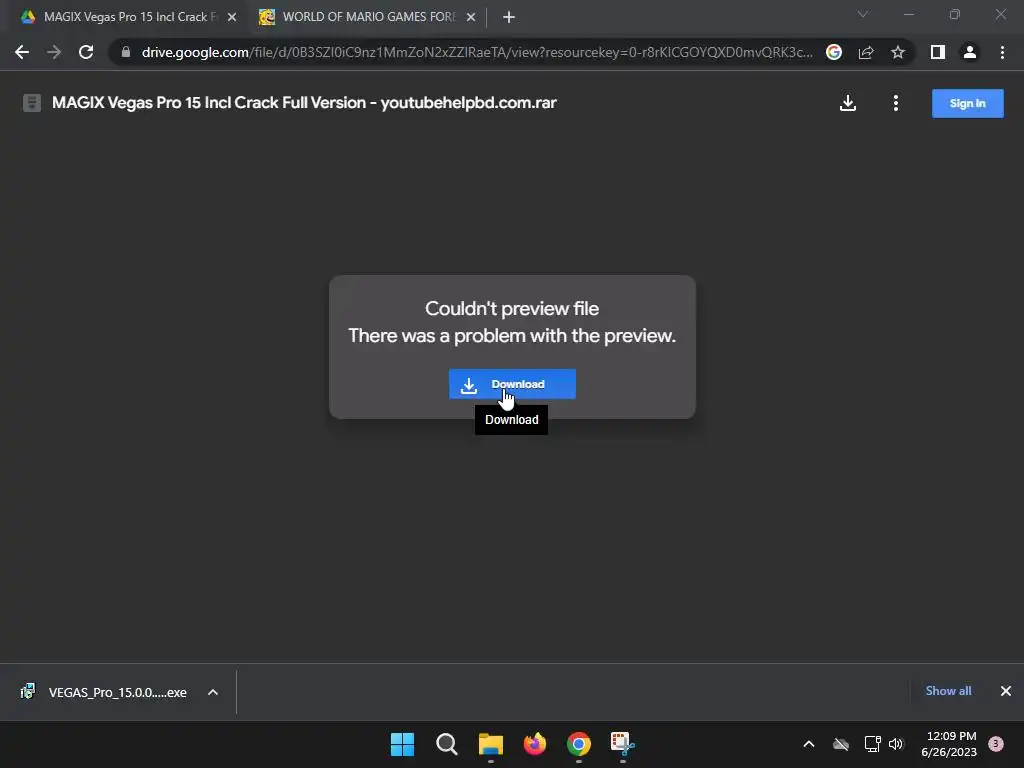
Task: Open the tab search dropdown arrow
Action: 863,14
